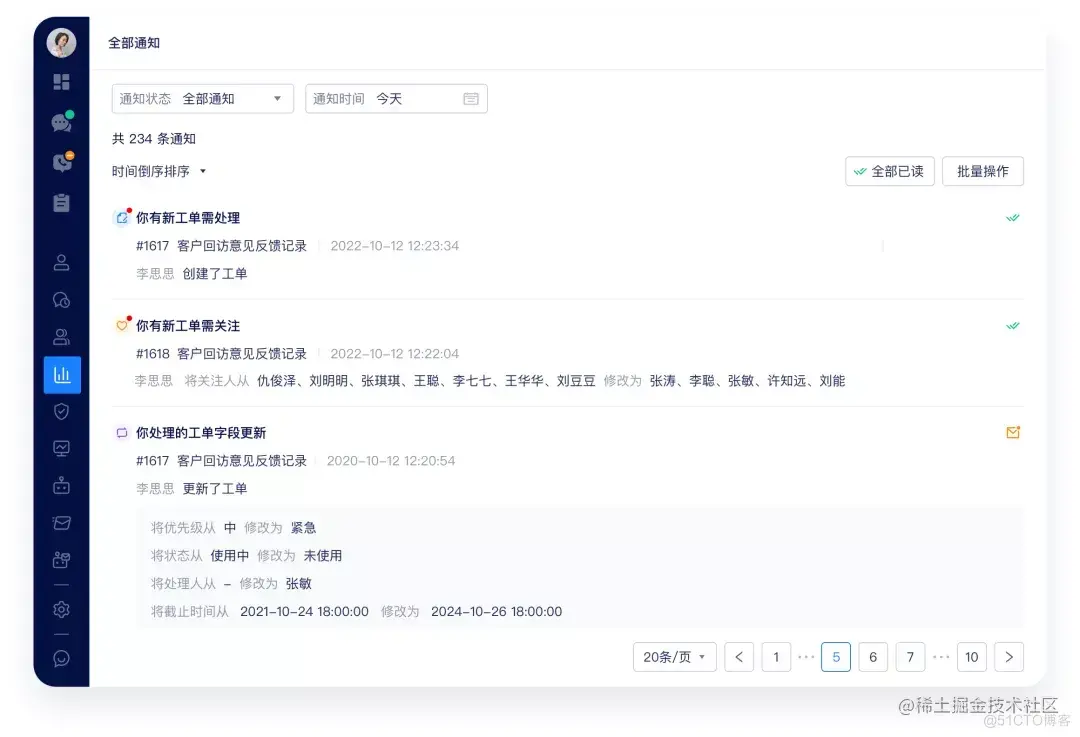This screenshot has width=1080, height=737.
Task: Click timestamp 2020-10-12 12:20:54
Action: tap(391, 461)
